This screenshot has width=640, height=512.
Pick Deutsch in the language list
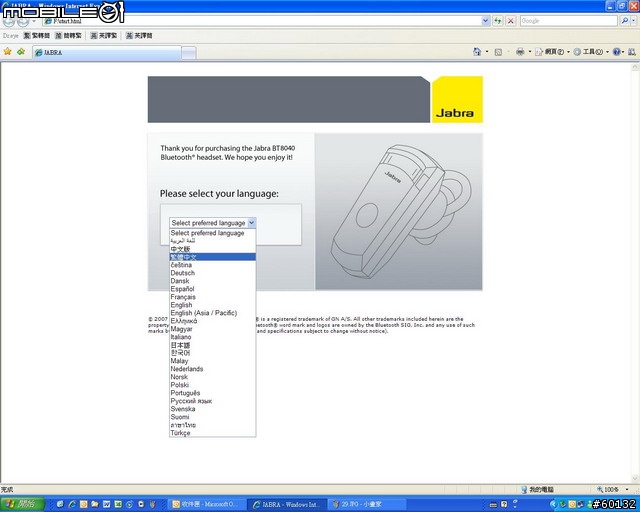(x=213, y=273)
